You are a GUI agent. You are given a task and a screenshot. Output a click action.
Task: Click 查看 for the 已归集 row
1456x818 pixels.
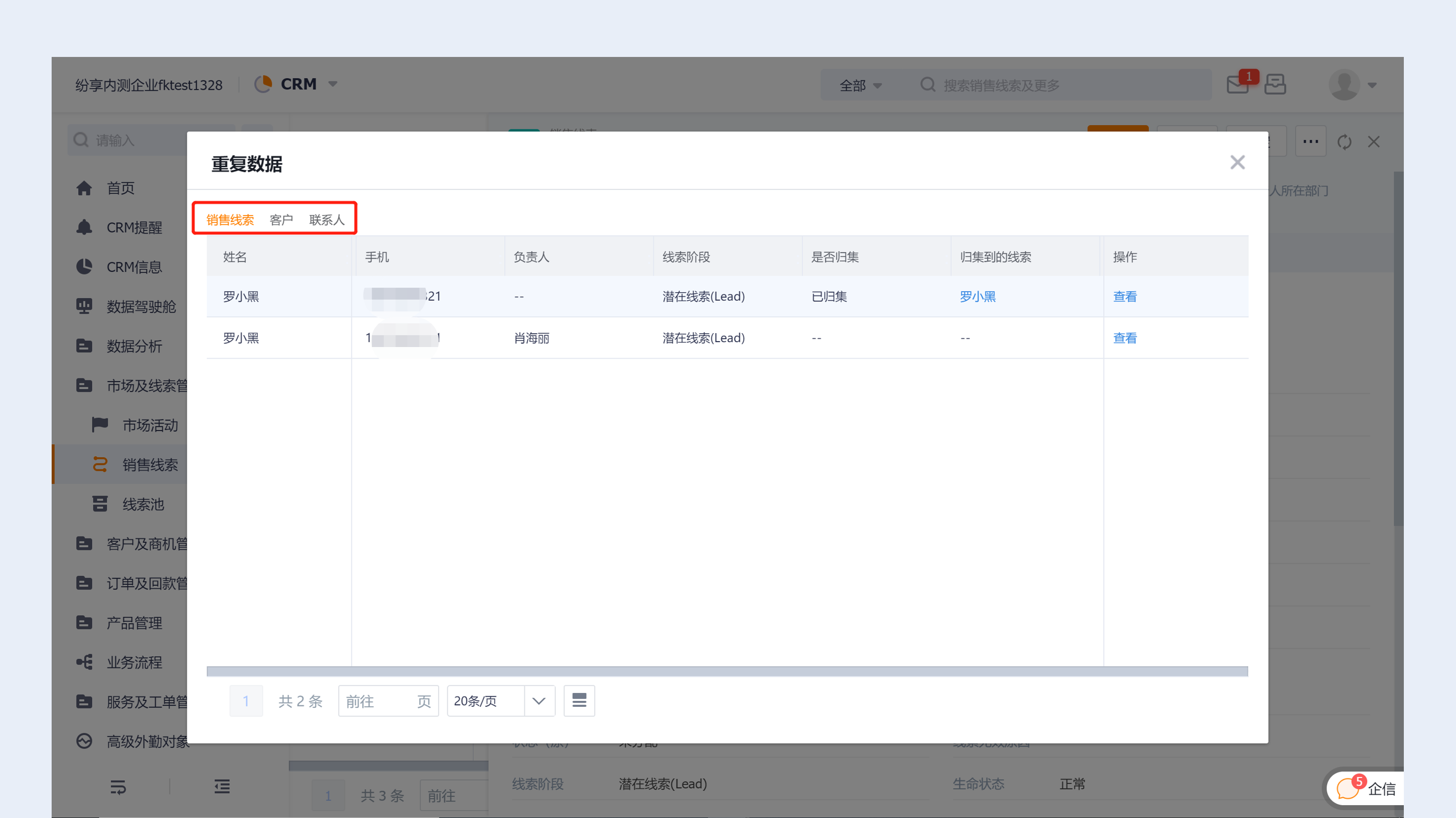1124,296
